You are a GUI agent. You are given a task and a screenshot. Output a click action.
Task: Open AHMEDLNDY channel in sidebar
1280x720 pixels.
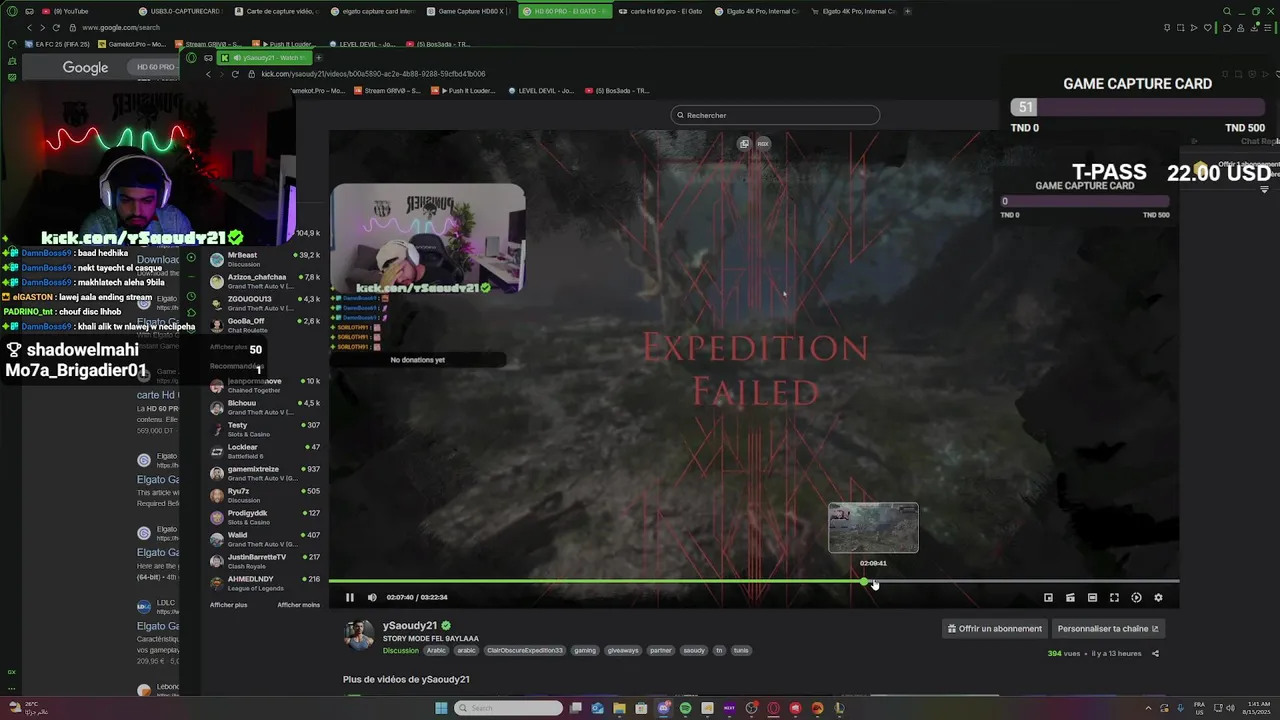pos(265,583)
